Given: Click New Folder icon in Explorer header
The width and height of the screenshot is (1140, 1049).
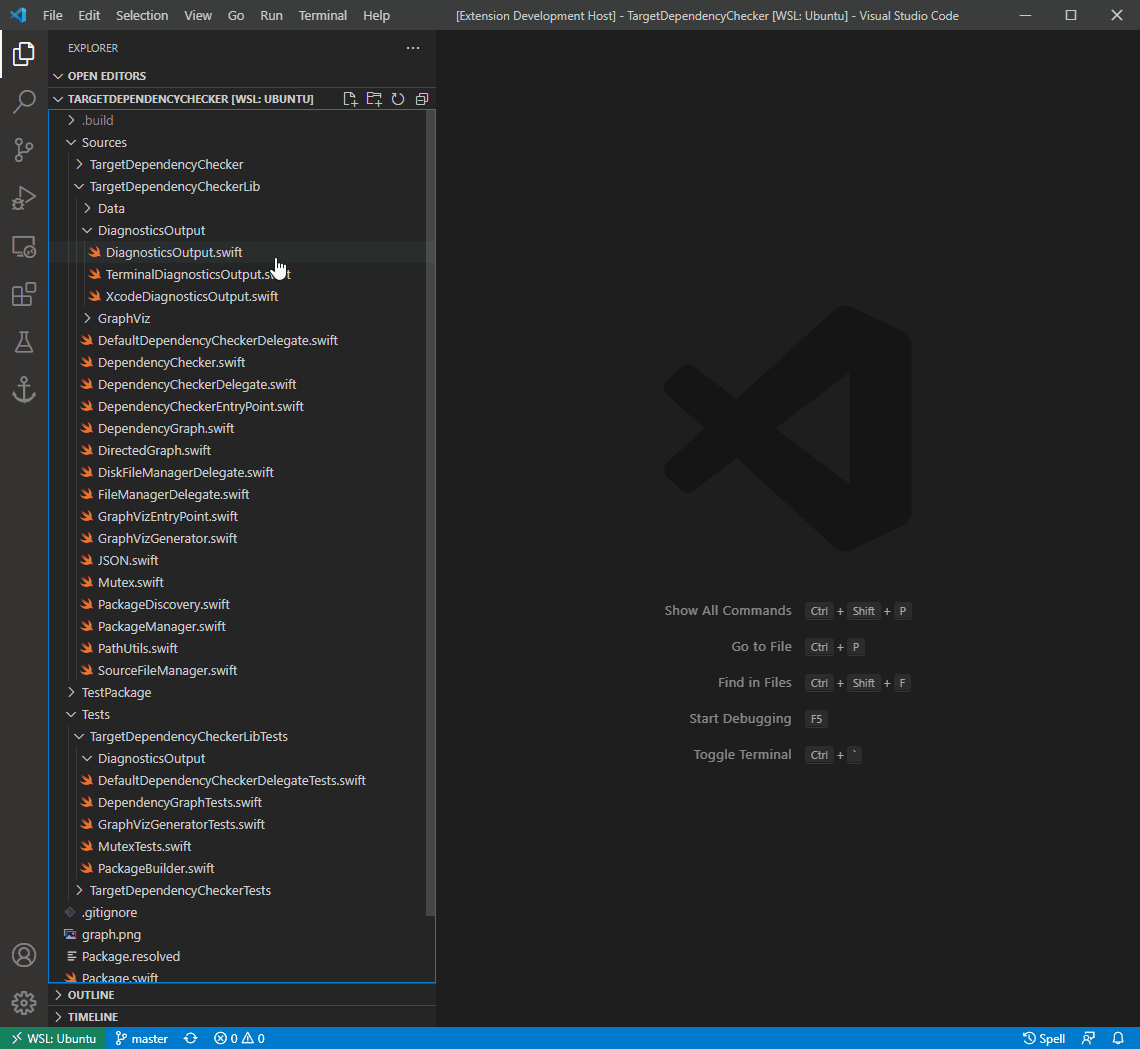Looking at the screenshot, I should point(374,99).
